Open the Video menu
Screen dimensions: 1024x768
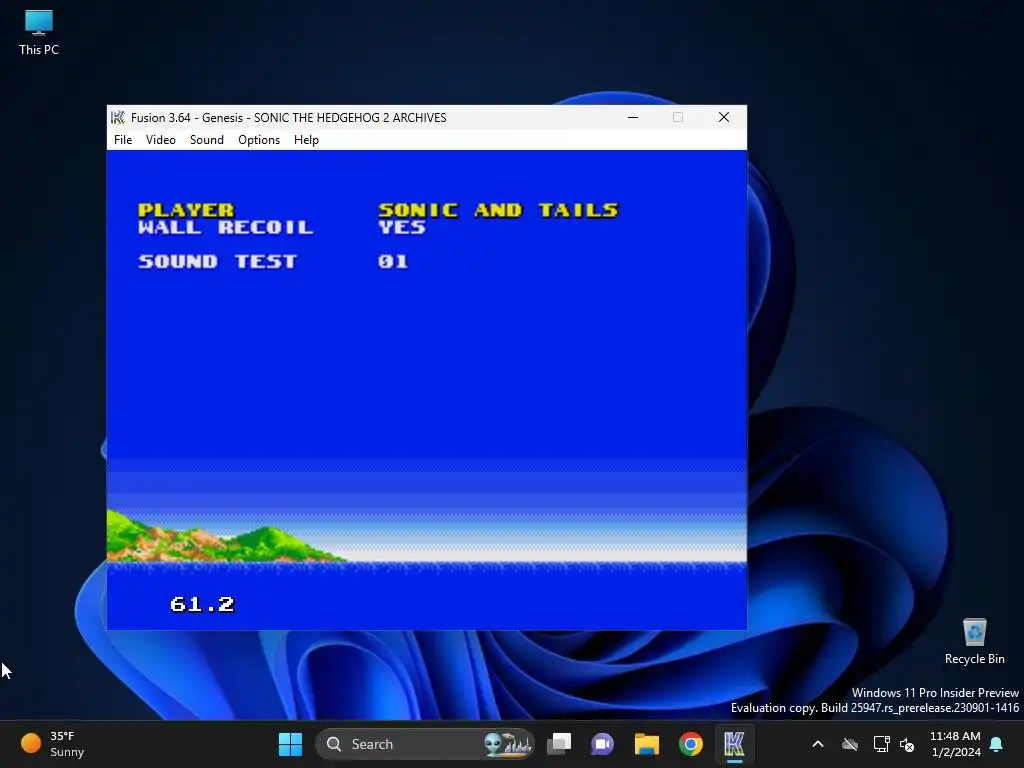pyautogui.click(x=161, y=140)
